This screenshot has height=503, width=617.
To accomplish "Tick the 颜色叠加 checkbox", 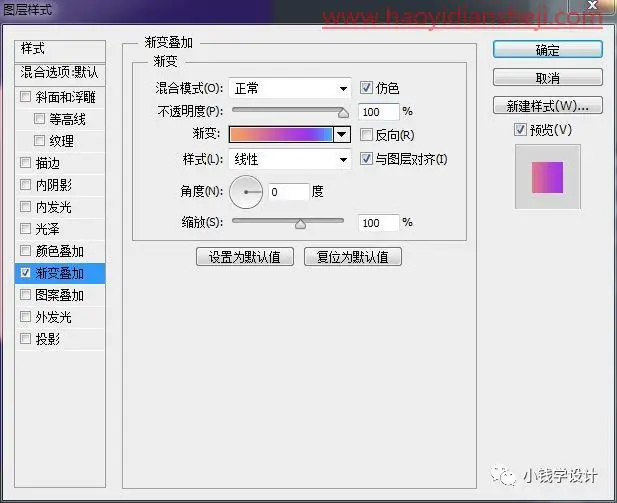I will click(x=26, y=251).
